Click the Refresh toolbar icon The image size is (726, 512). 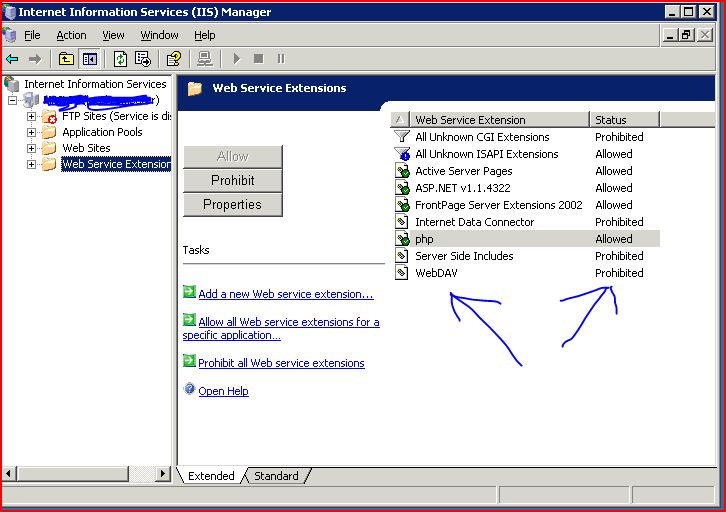120,59
